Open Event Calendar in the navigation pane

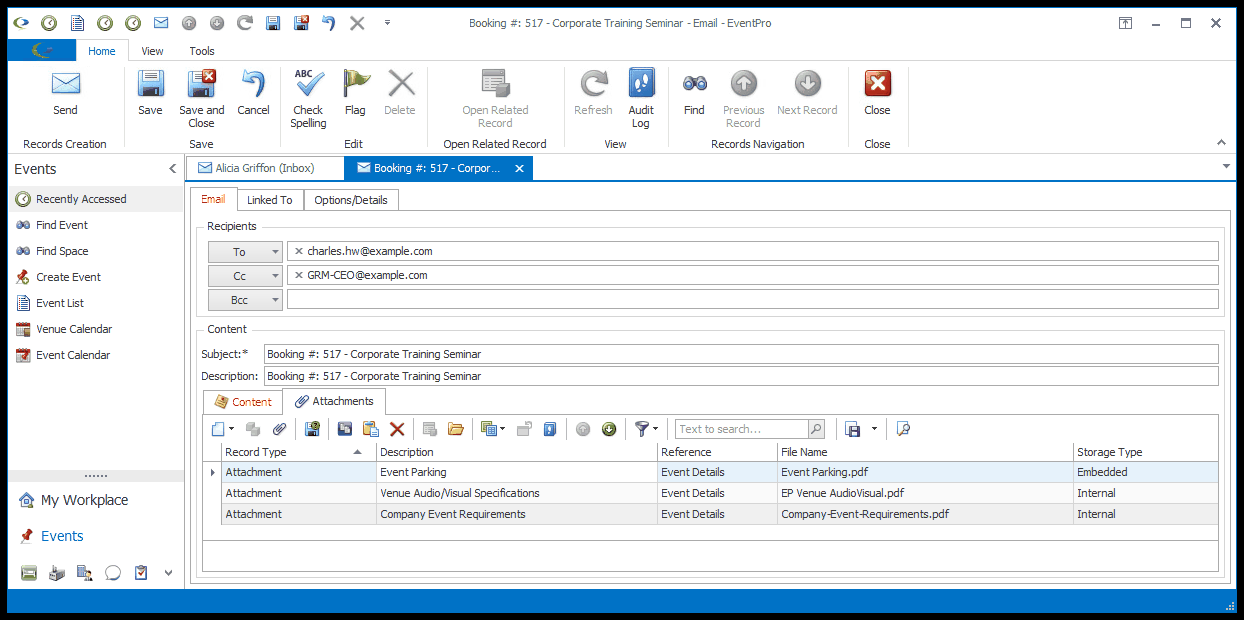73,355
